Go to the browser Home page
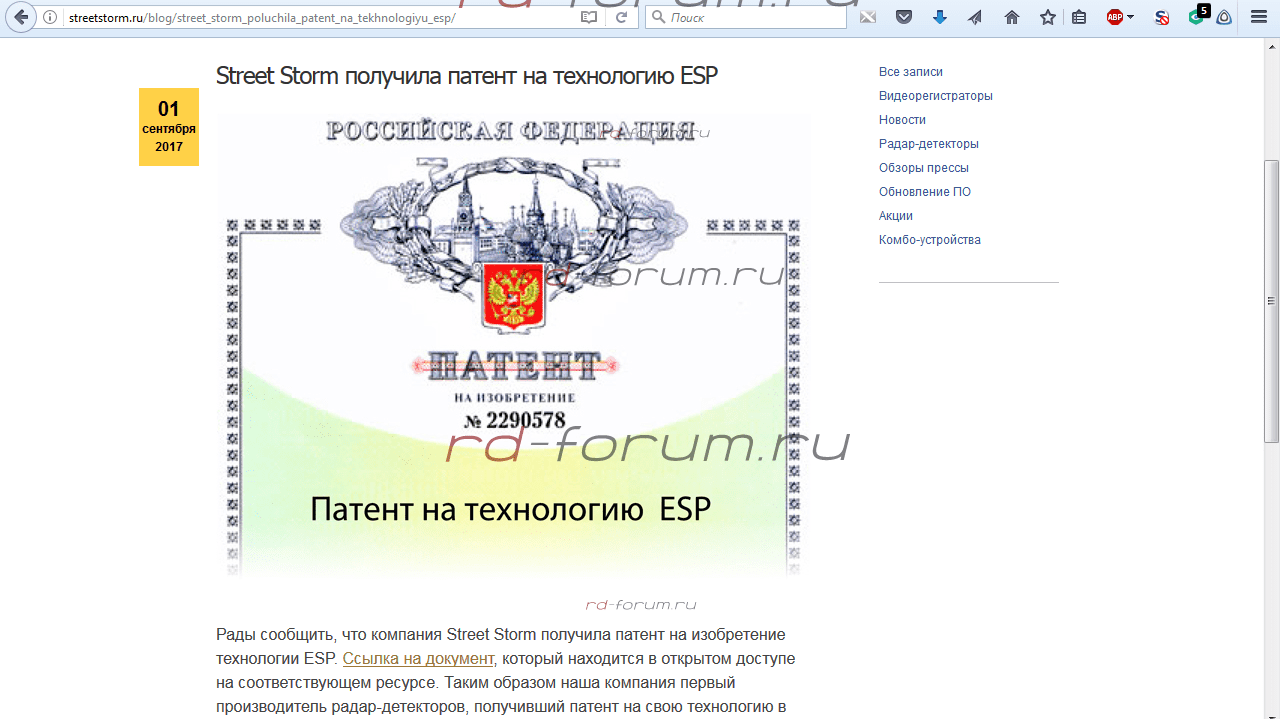Viewport: 1280px width, 719px height. 1012,17
